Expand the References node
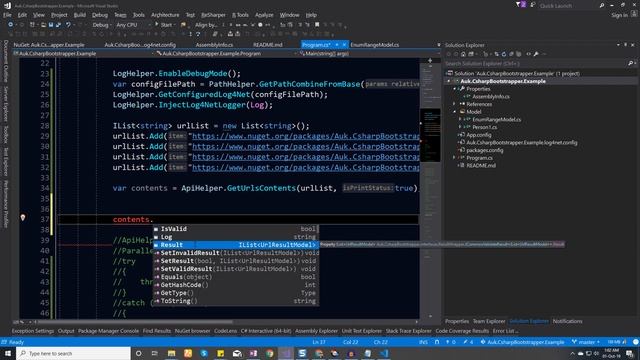This screenshot has width=640, height=360. click(x=455, y=104)
